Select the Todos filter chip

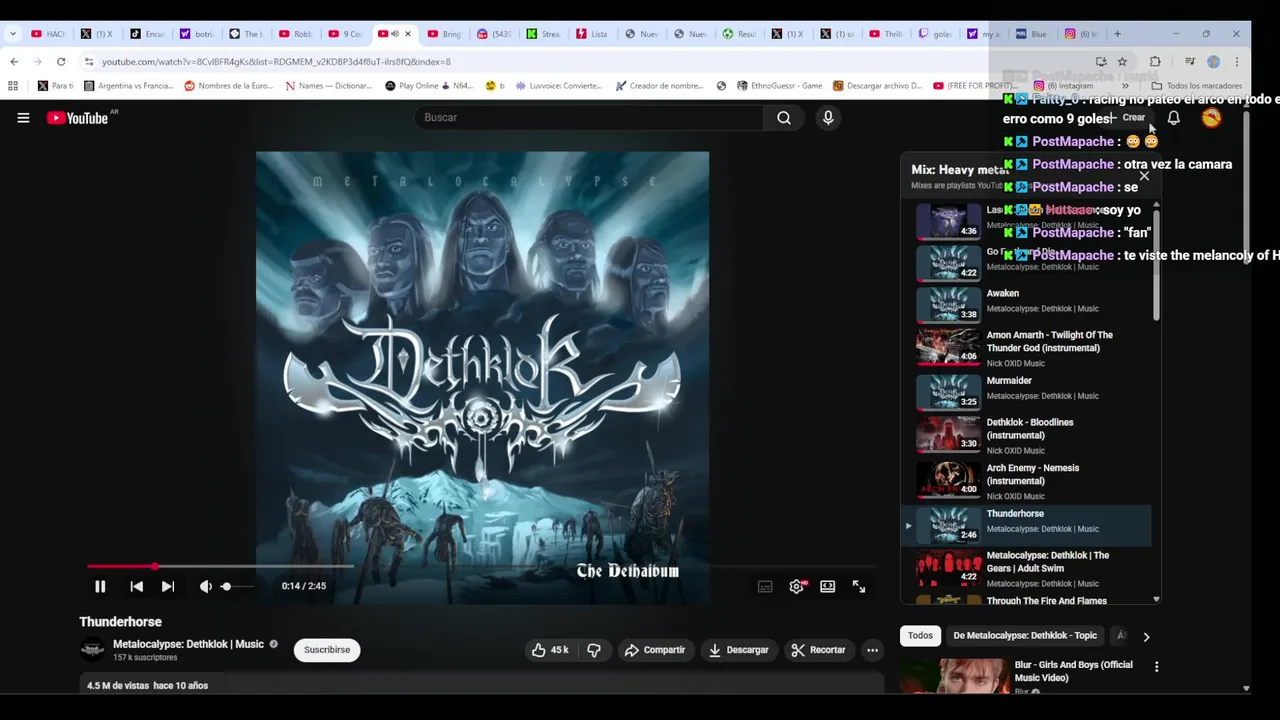[x=921, y=636]
